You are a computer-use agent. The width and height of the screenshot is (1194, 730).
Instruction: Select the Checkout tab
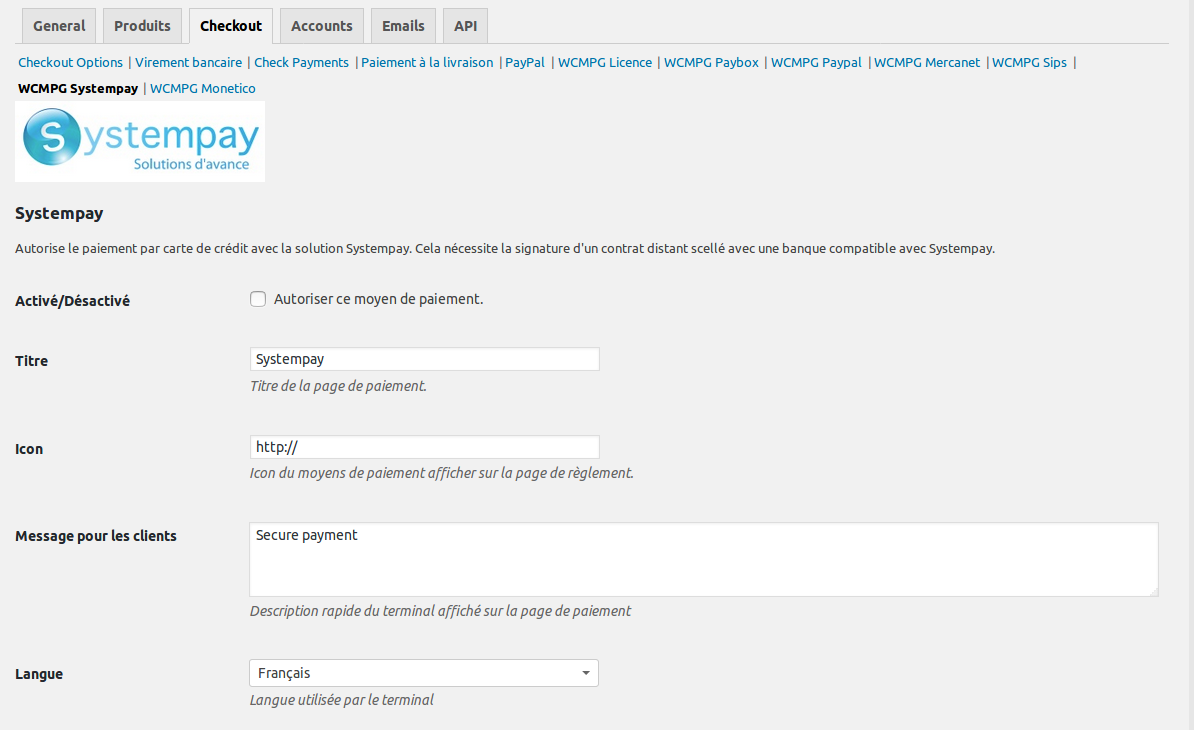click(231, 26)
